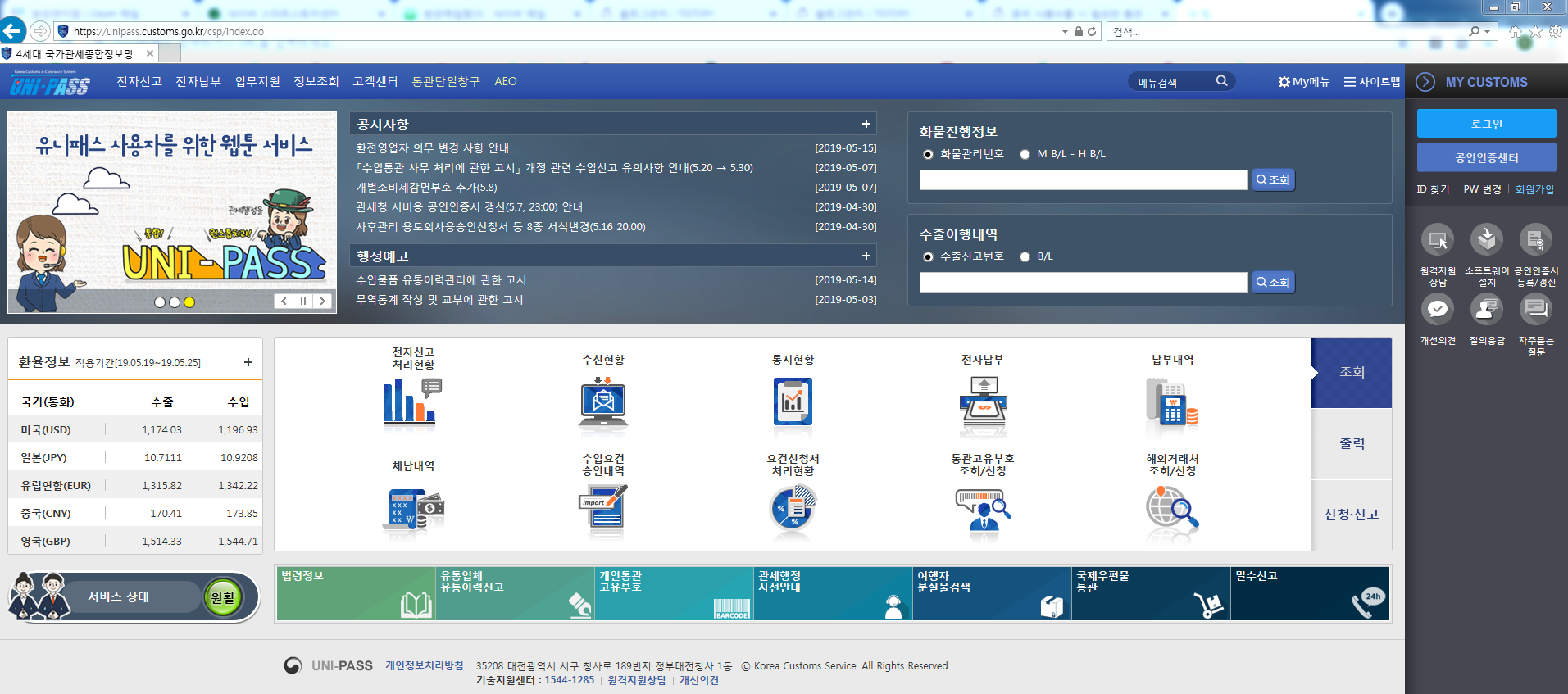This screenshot has width=1568, height=694.
Task: Open 공인인증센터 button
Action: point(1487,157)
